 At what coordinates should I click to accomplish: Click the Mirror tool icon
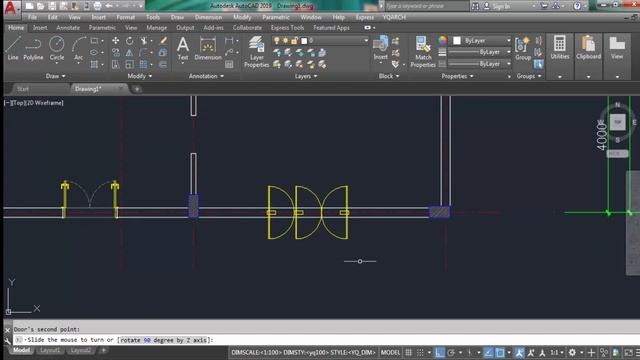click(x=129, y=53)
